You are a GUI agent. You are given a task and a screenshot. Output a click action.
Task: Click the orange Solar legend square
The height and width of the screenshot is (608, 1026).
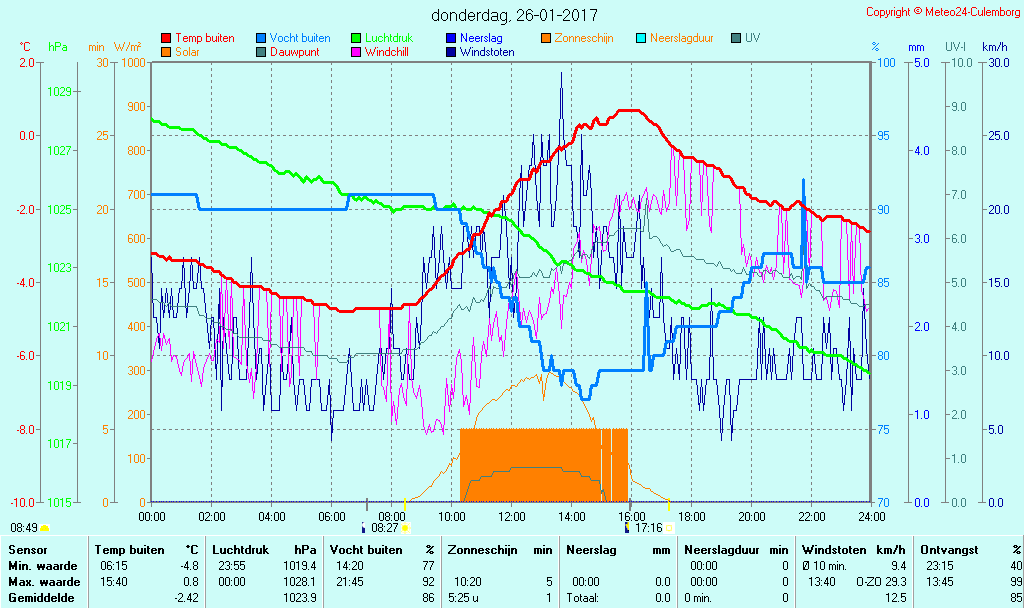(x=166, y=52)
